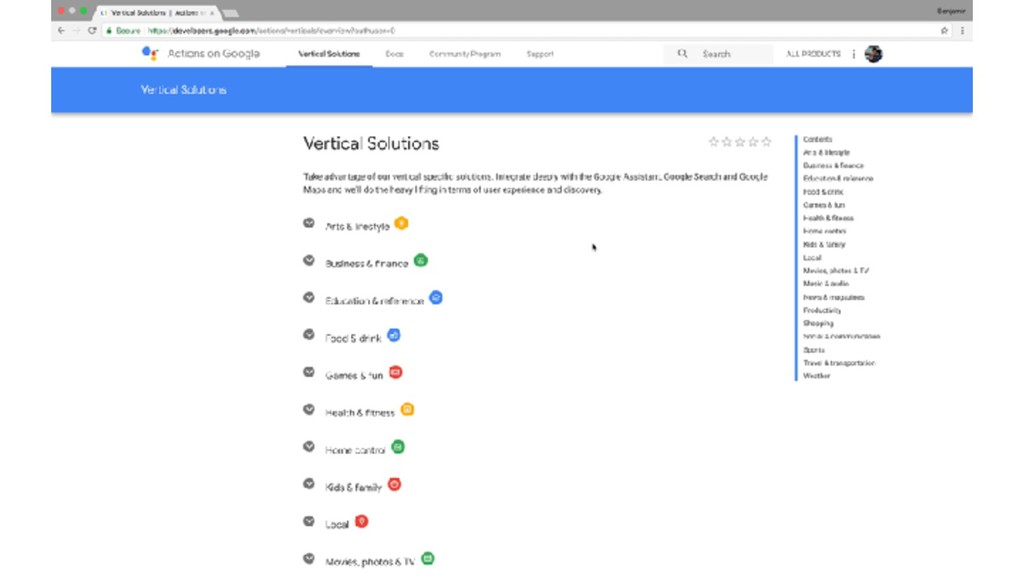Click the Movies, photos & TV green icon
Viewport: 1024px width, 576px height.
point(428,559)
